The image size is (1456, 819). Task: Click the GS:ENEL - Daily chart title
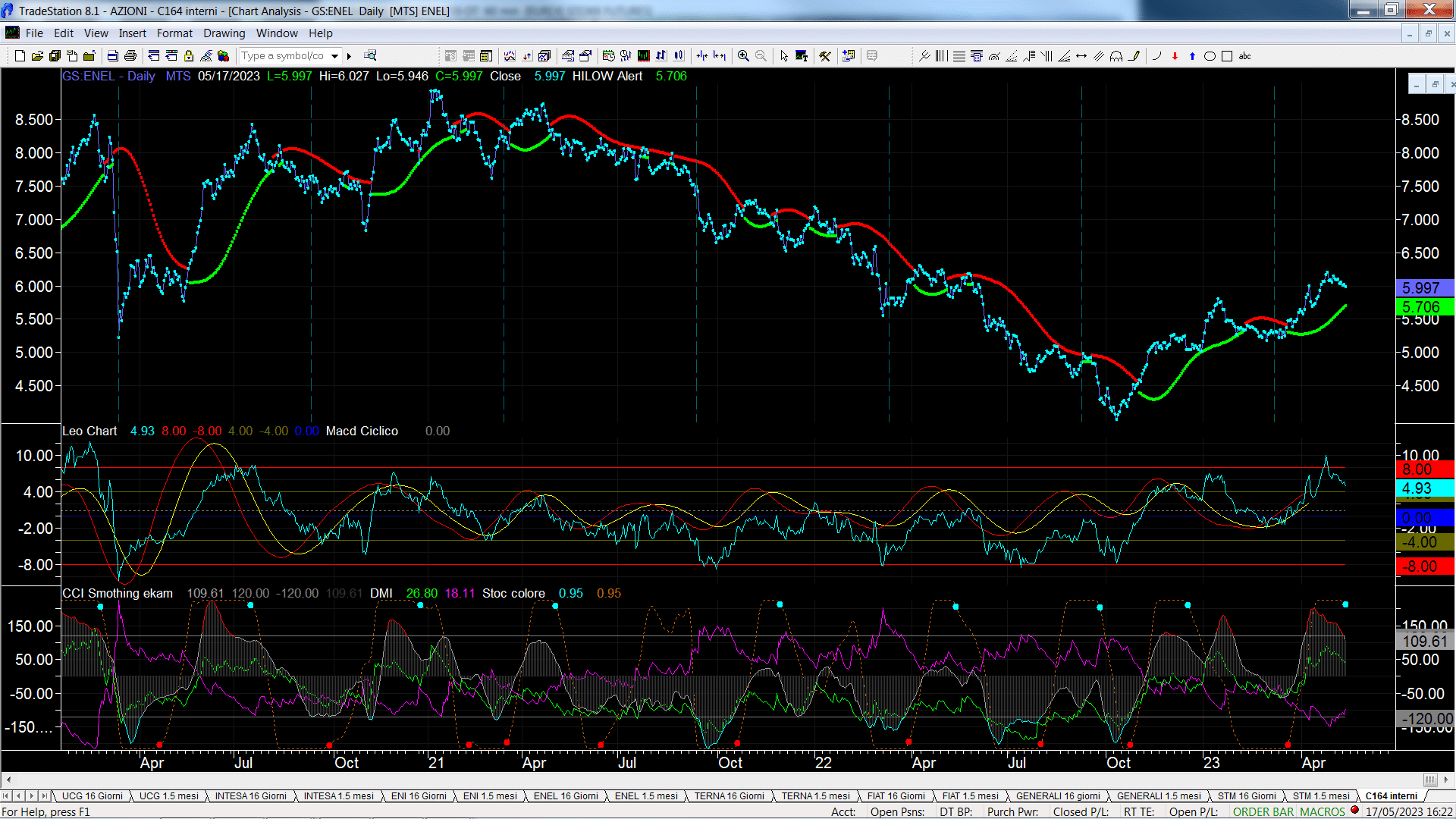[108, 76]
